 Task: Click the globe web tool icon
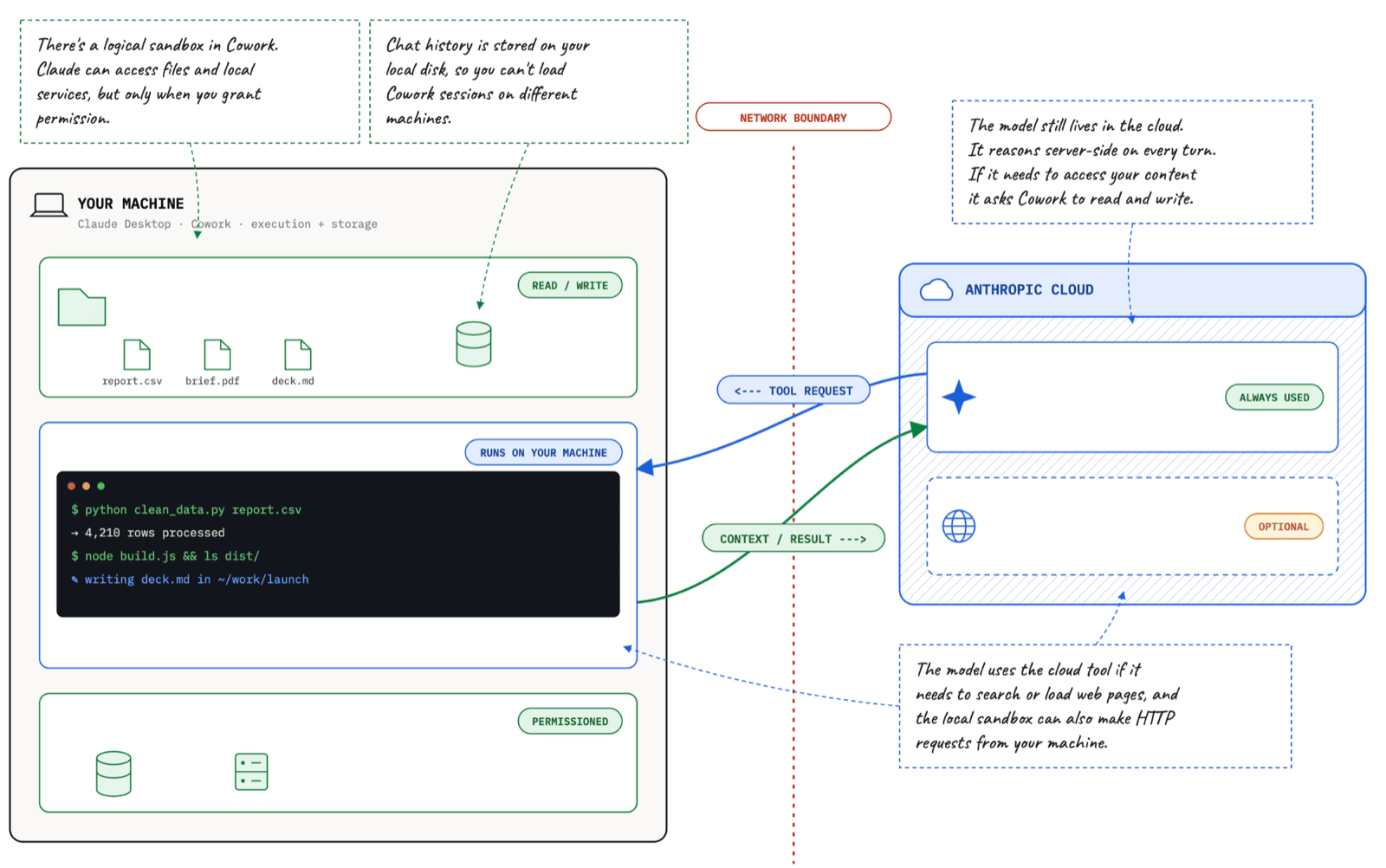coord(958,526)
